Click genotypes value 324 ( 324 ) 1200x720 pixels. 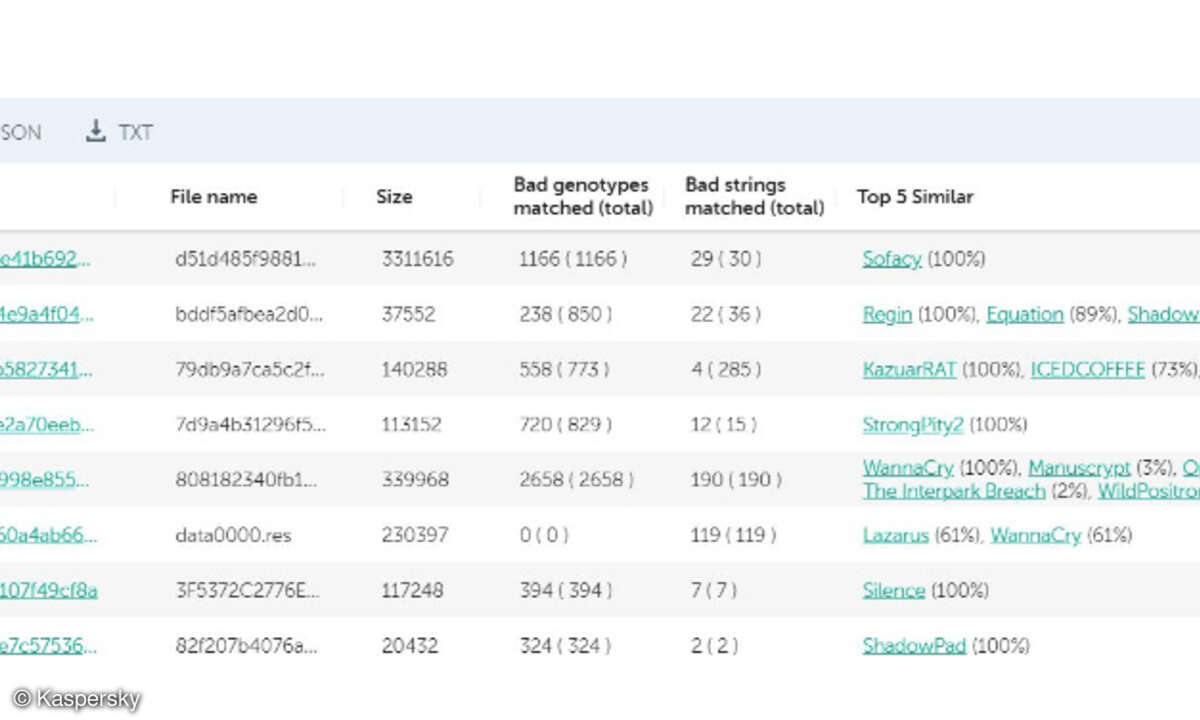[565, 645]
